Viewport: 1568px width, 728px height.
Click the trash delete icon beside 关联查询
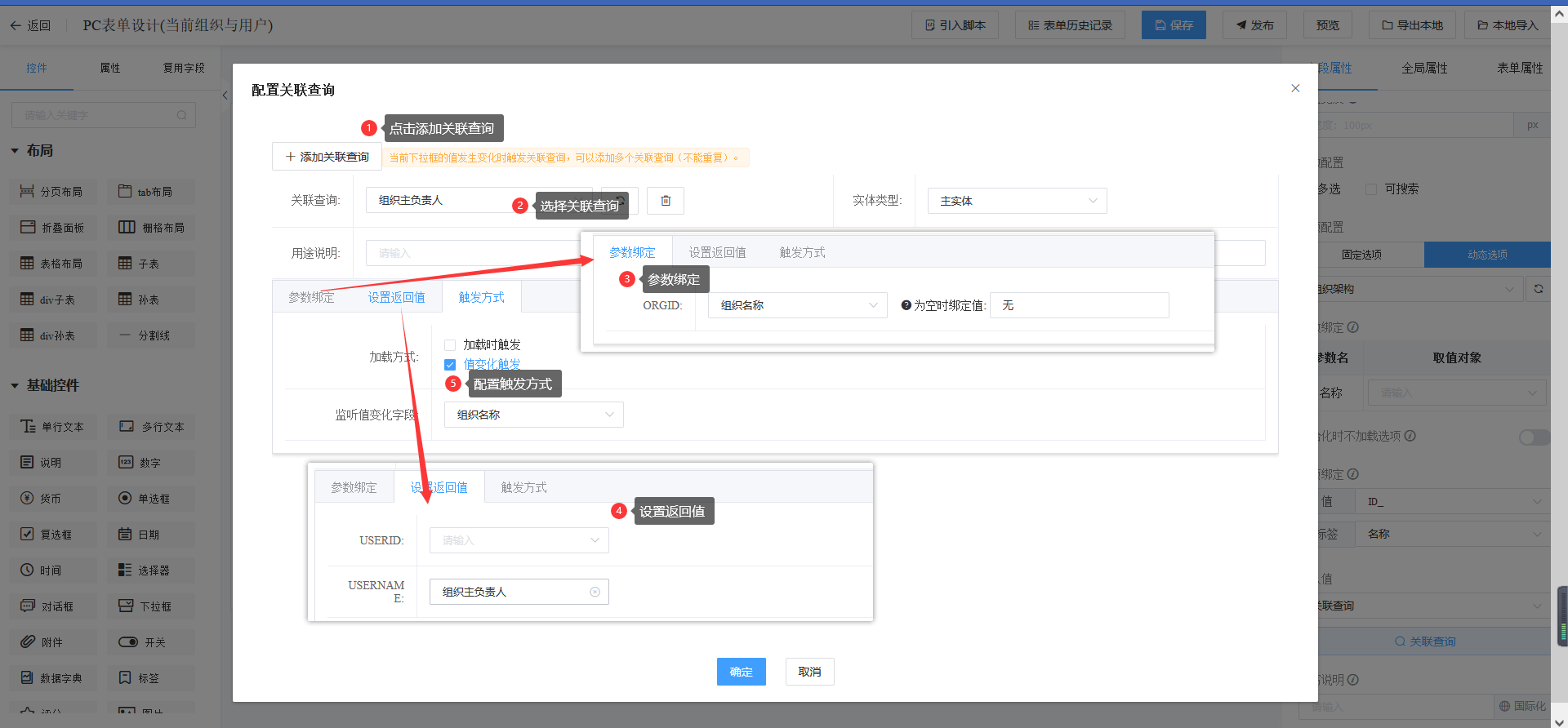click(665, 201)
